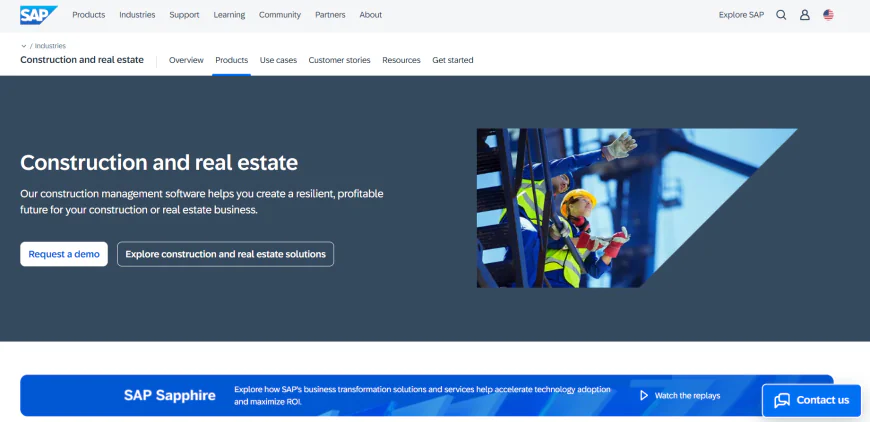Viewport: 870px width, 422px height.
Task: Open the search magnifier icon
Action: (781, 15)
